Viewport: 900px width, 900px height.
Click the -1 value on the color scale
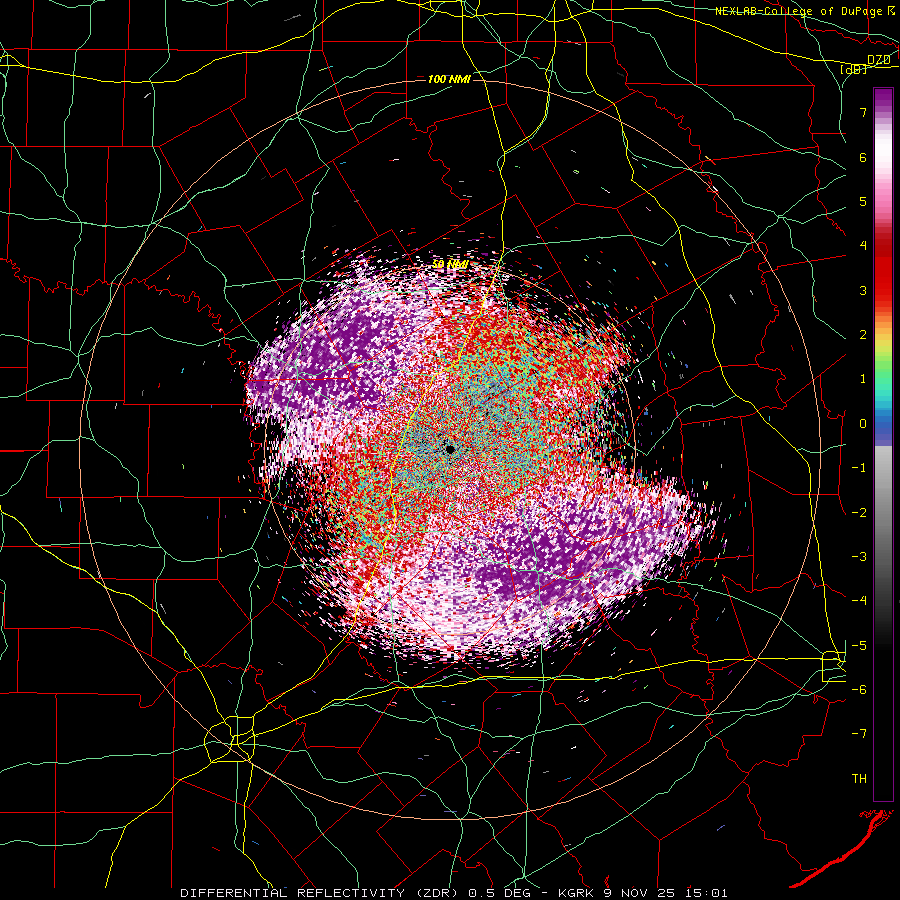click(859, 468)
